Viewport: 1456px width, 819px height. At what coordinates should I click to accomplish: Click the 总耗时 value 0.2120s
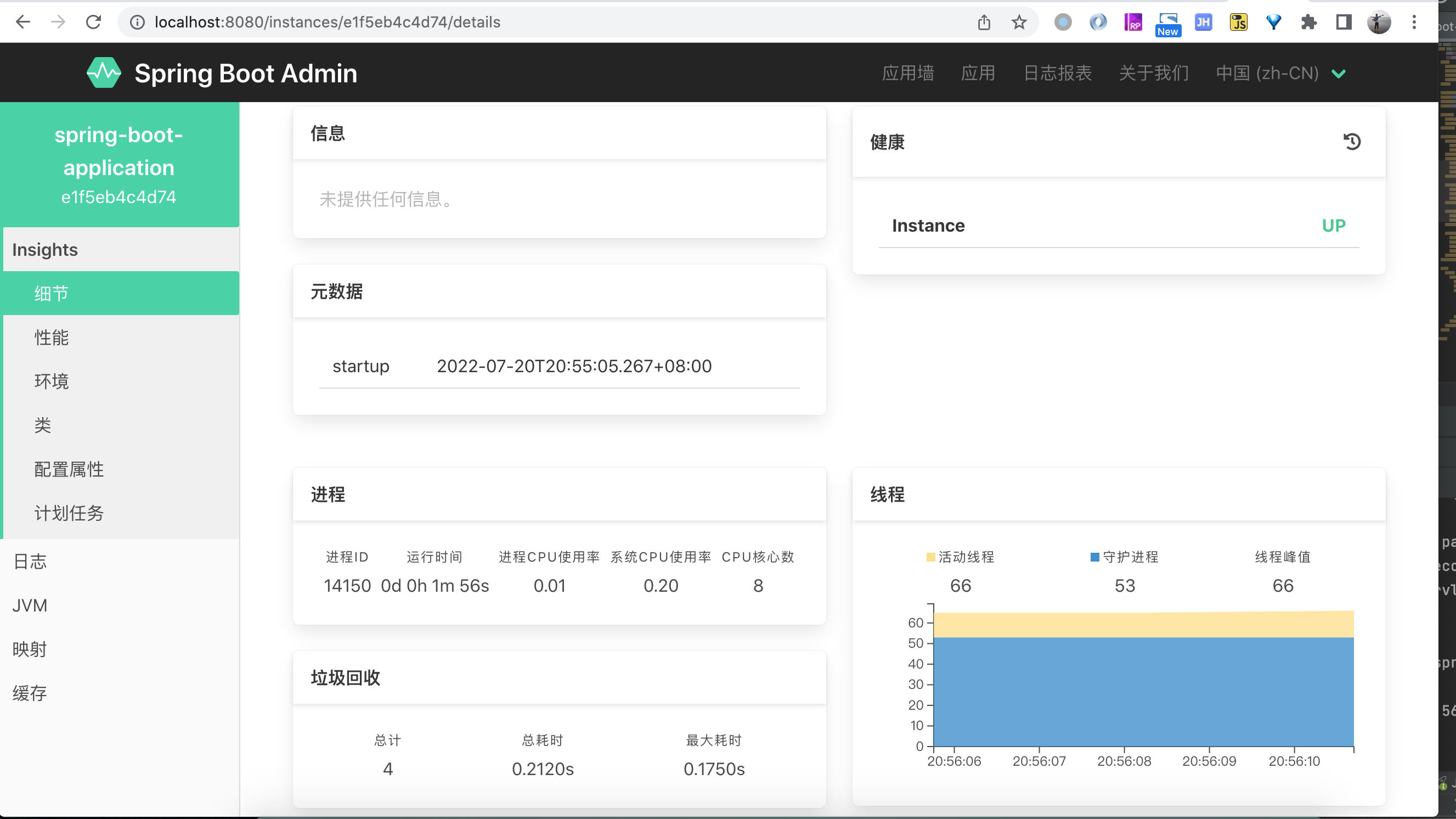pyautogui.click(x=543, y=768)
